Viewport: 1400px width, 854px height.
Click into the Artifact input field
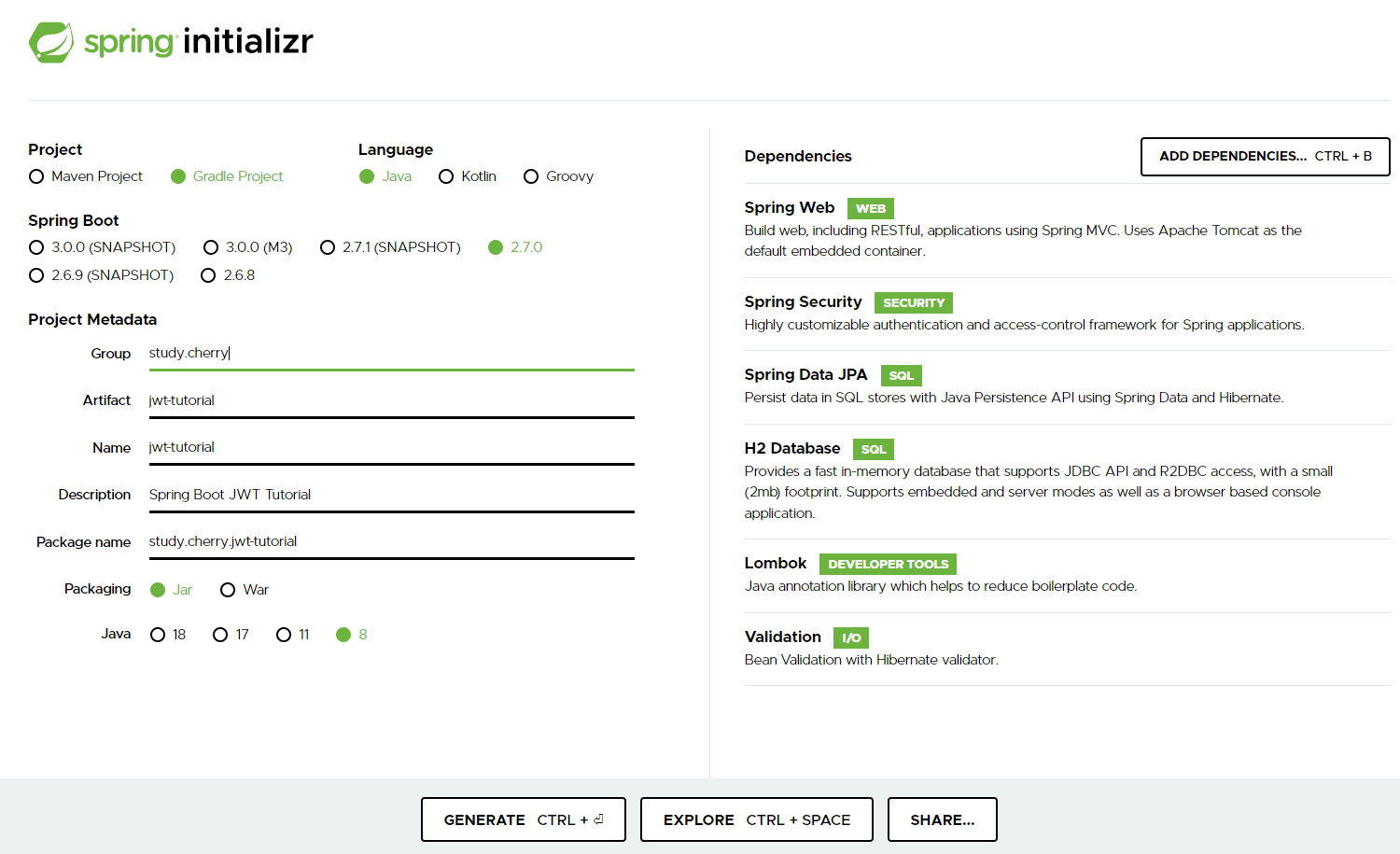(392, 400)
